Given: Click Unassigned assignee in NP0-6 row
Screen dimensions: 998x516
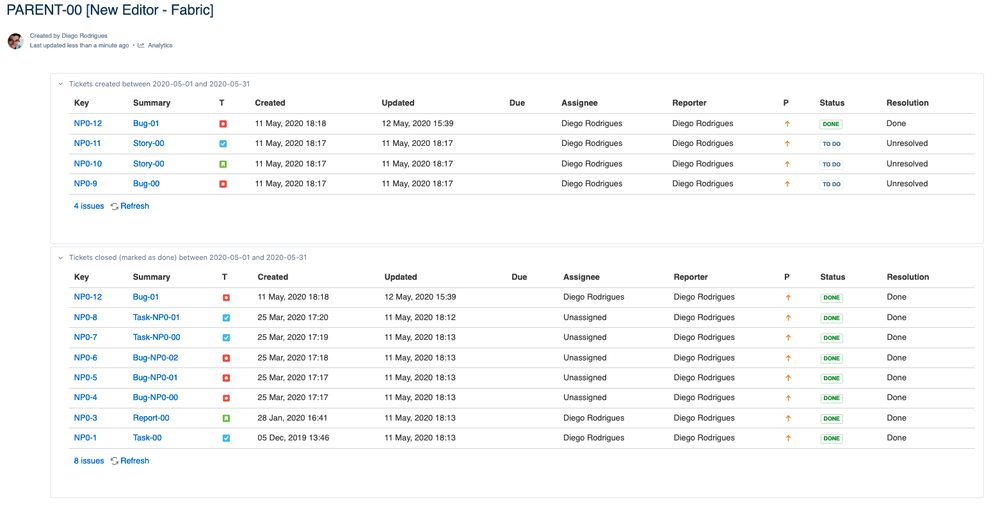Looking at the screenshot, I should (x=585, y=358).
